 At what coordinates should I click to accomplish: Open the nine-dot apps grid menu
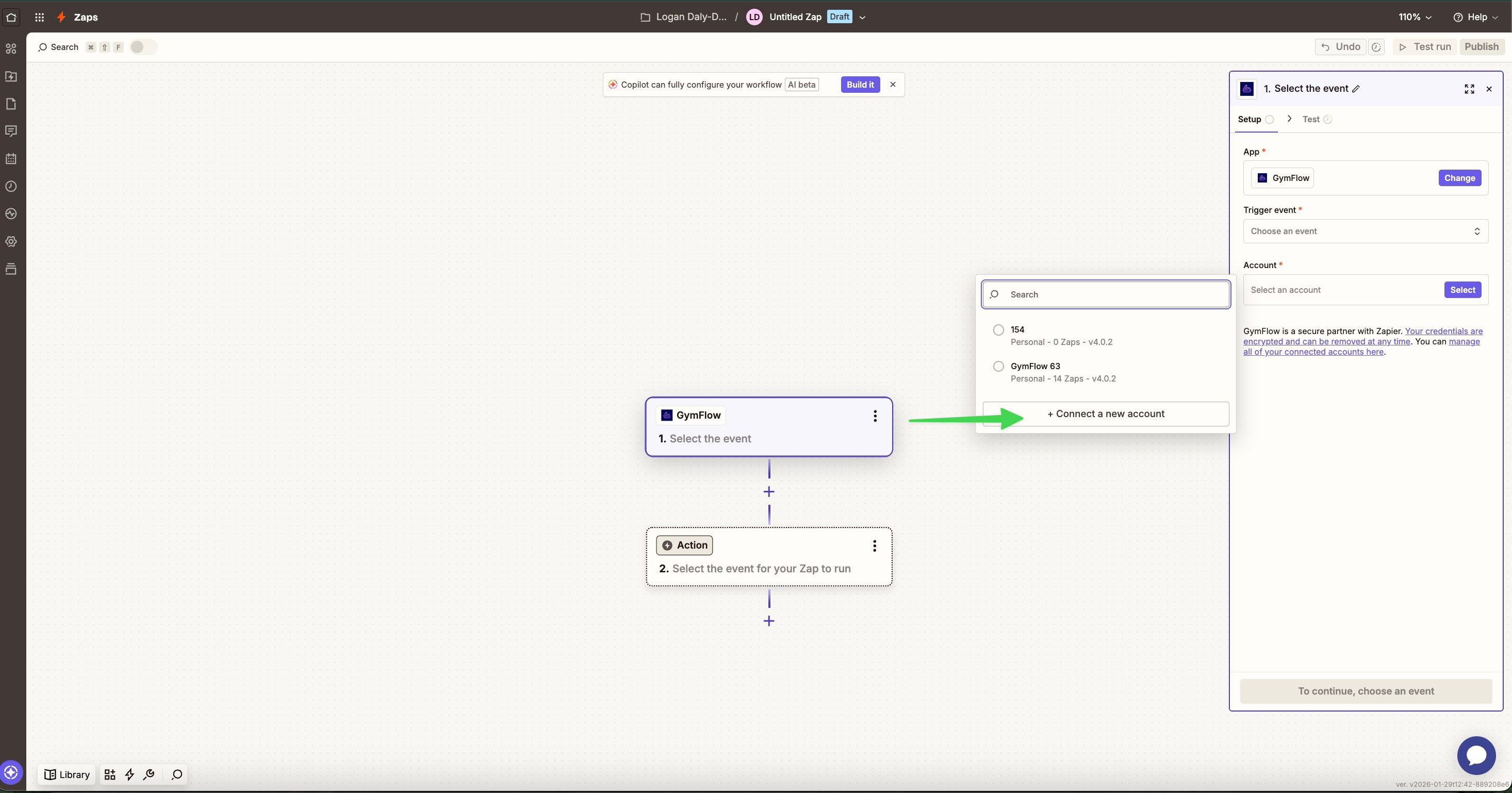tap(39, 17)
